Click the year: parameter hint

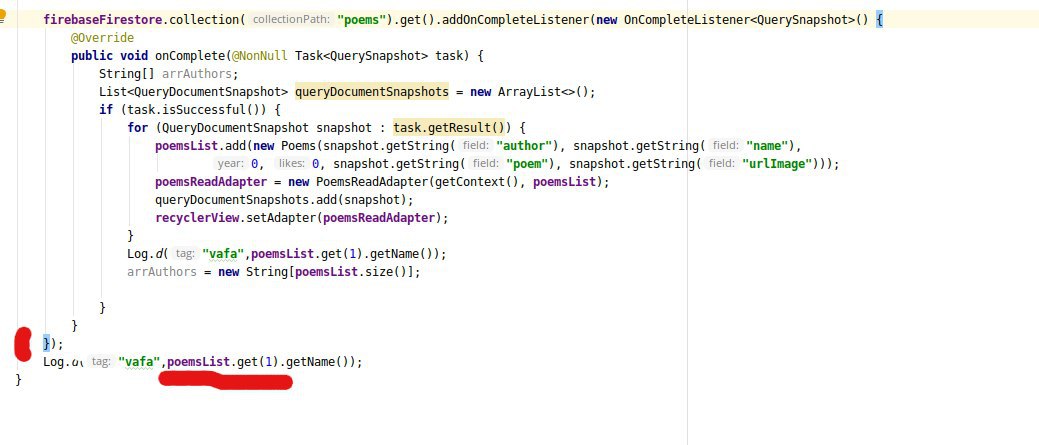point(231,164)
